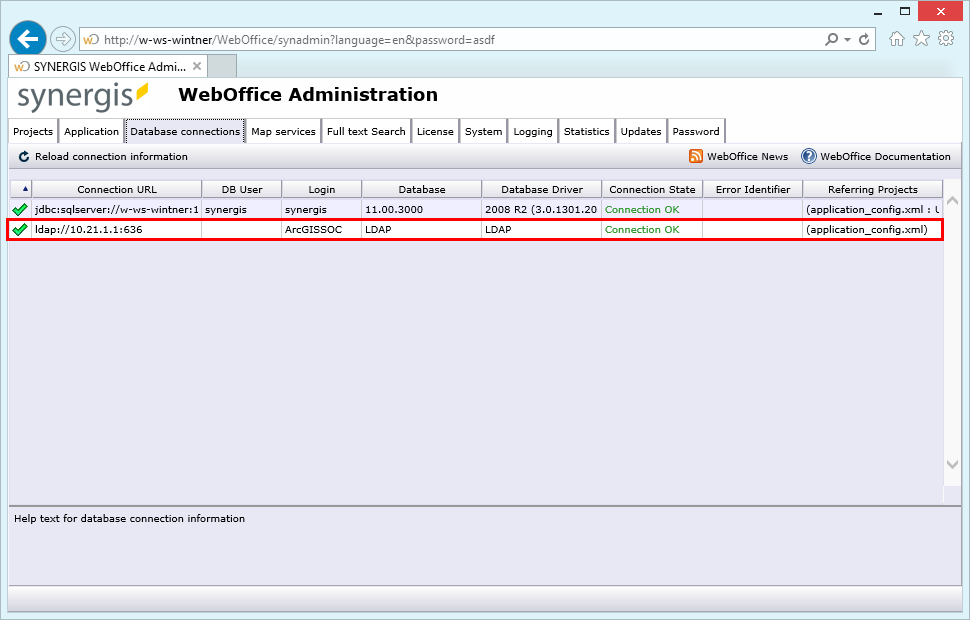
Task: Click the green checkmark on the ldap connection row
Action: coord(20,229)
